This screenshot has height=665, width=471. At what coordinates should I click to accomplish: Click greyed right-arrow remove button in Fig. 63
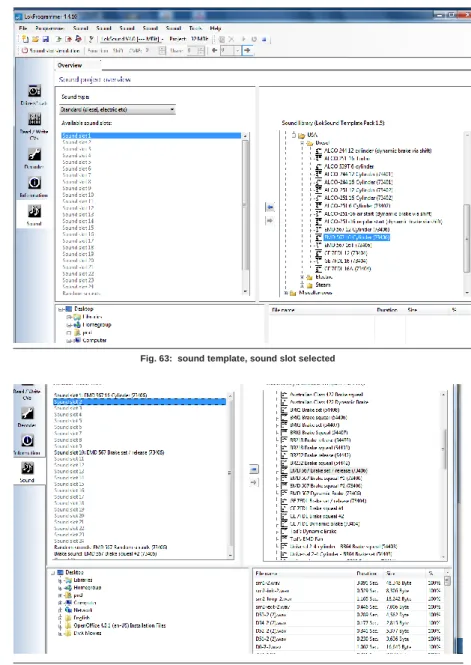(x=270, y=221)
